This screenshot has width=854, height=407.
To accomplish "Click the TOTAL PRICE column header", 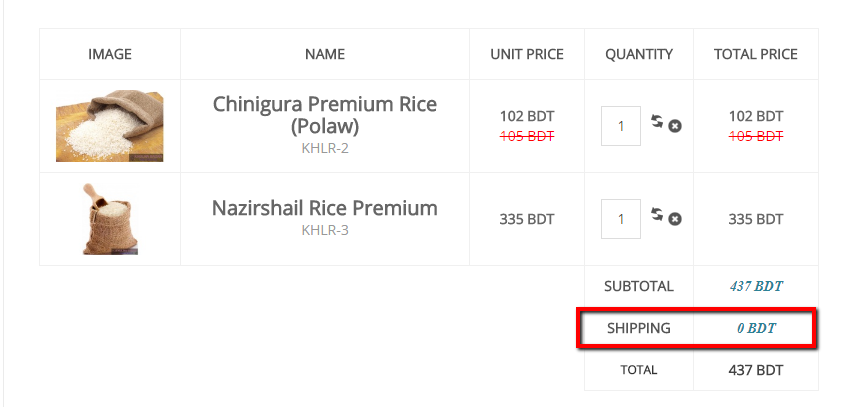I will [756, 54].
